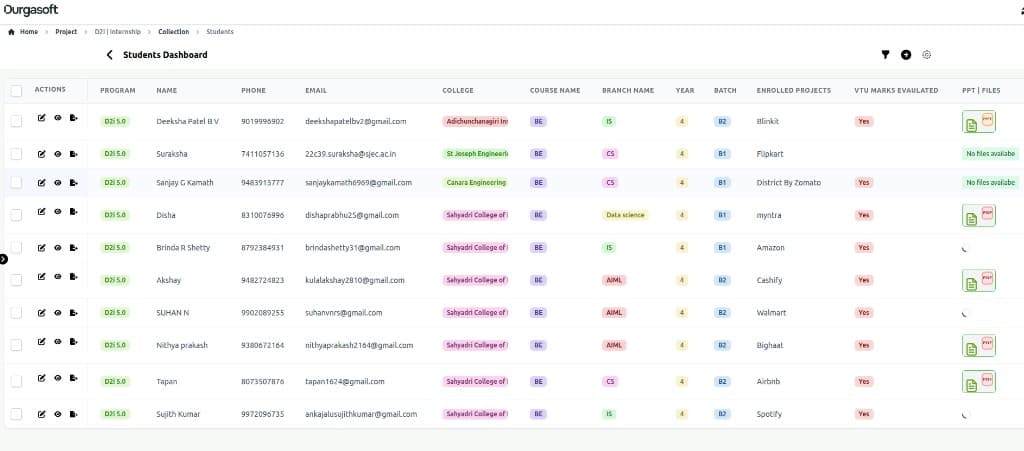Viewport: 1024px width, 451px height.
Task: Expand the collapsed sidebar with the left edge arrow
Action: pos(3,259)
